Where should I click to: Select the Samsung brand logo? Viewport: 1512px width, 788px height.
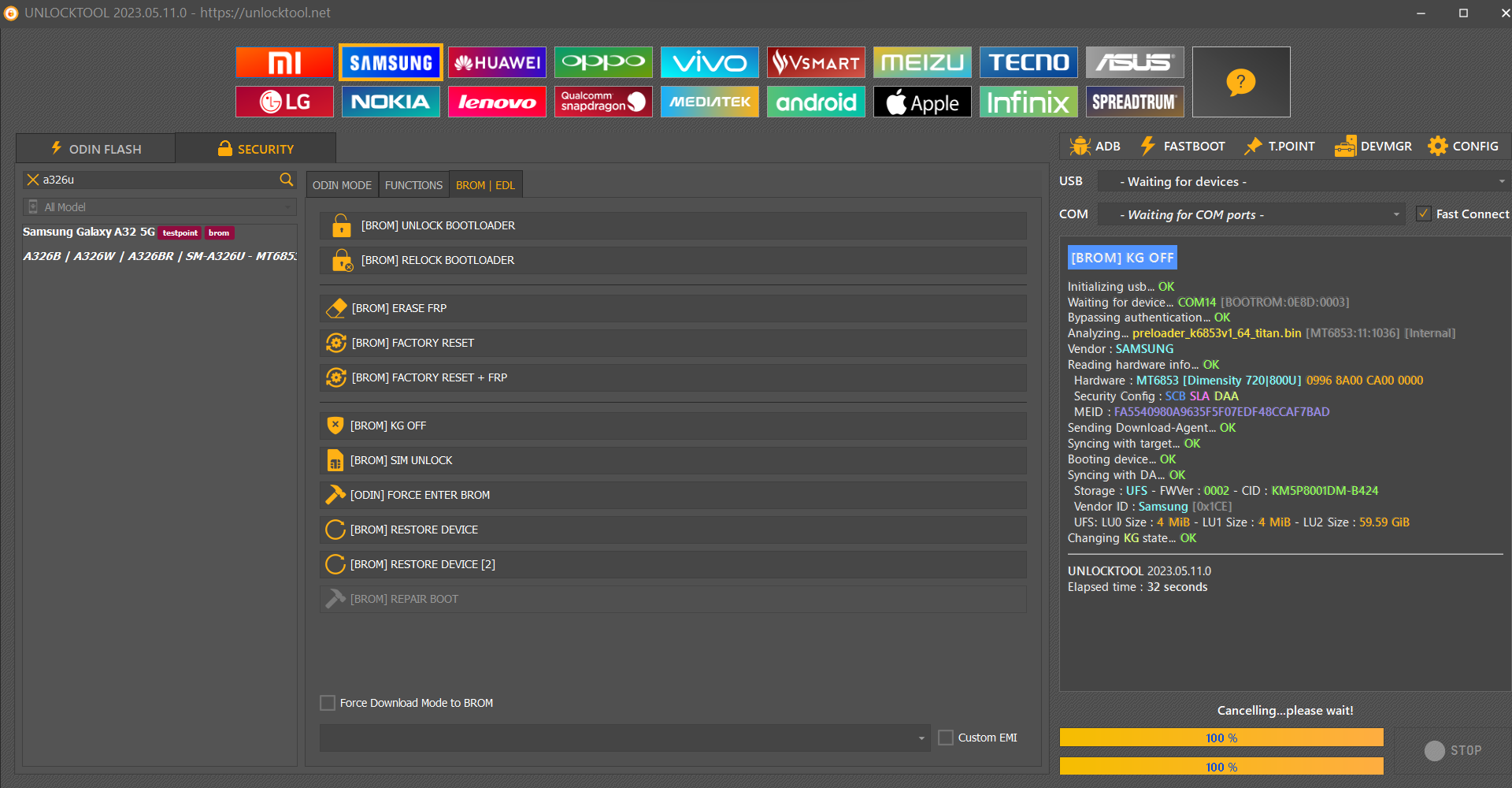pos(391,62)
